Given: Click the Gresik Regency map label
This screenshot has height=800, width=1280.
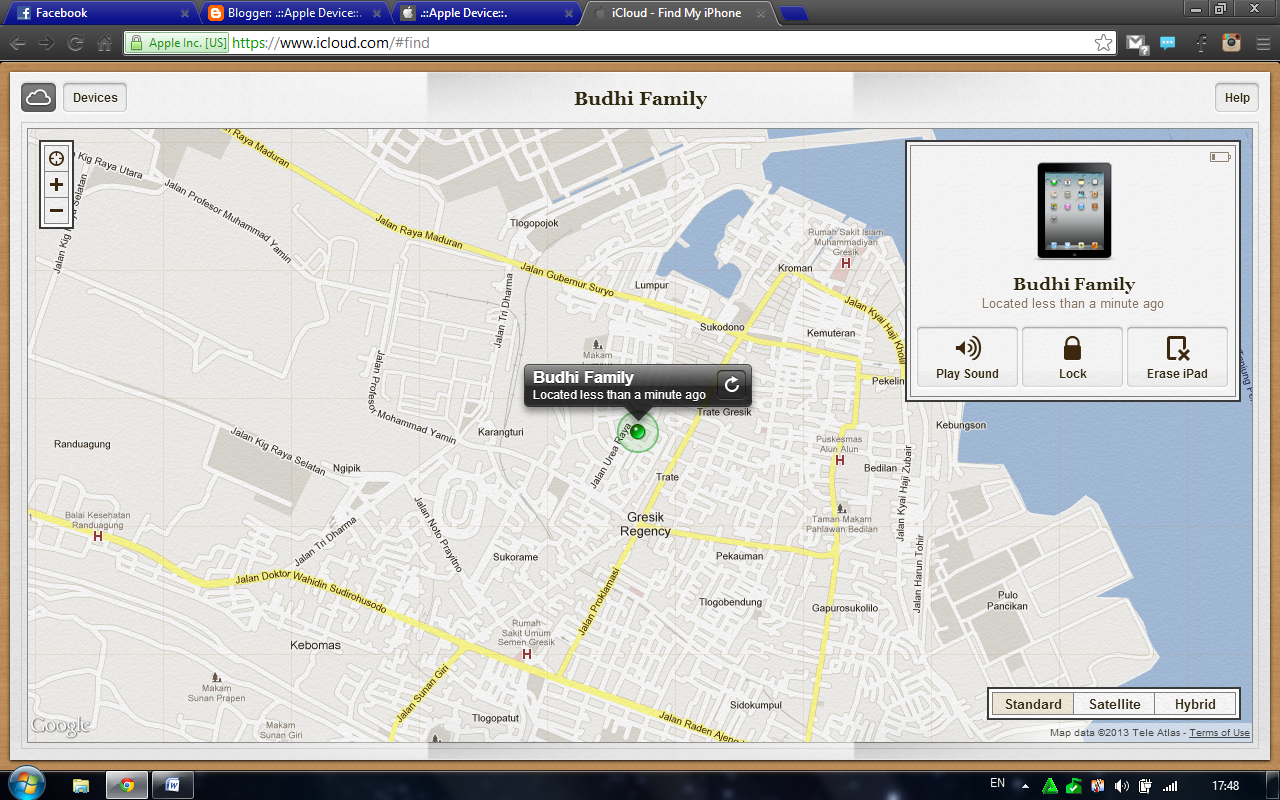Looking at the screenshot, I should tap(646, 524).
